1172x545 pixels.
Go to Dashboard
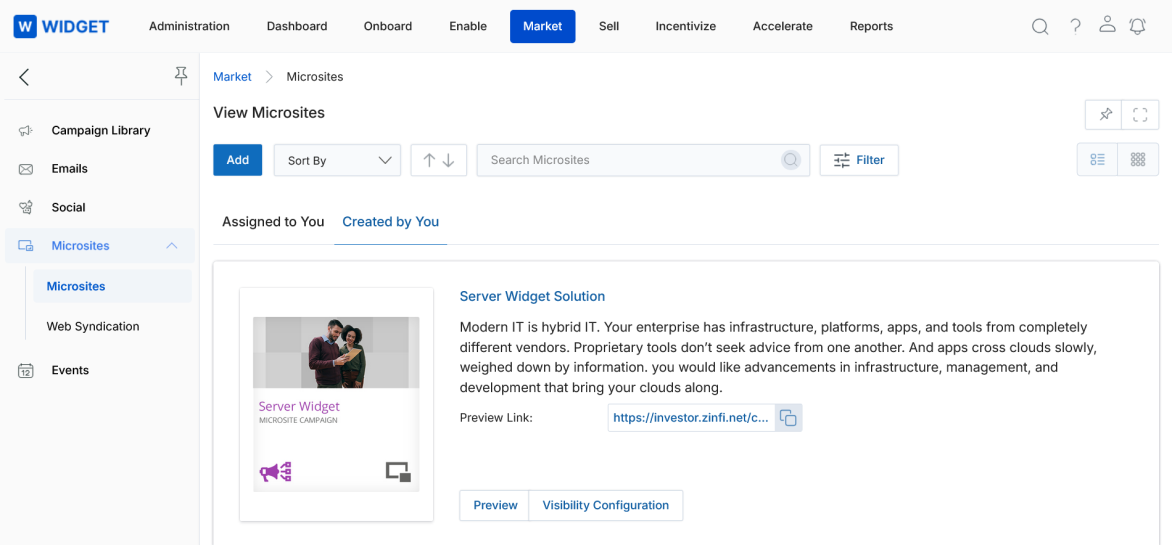tap(297, 26)
